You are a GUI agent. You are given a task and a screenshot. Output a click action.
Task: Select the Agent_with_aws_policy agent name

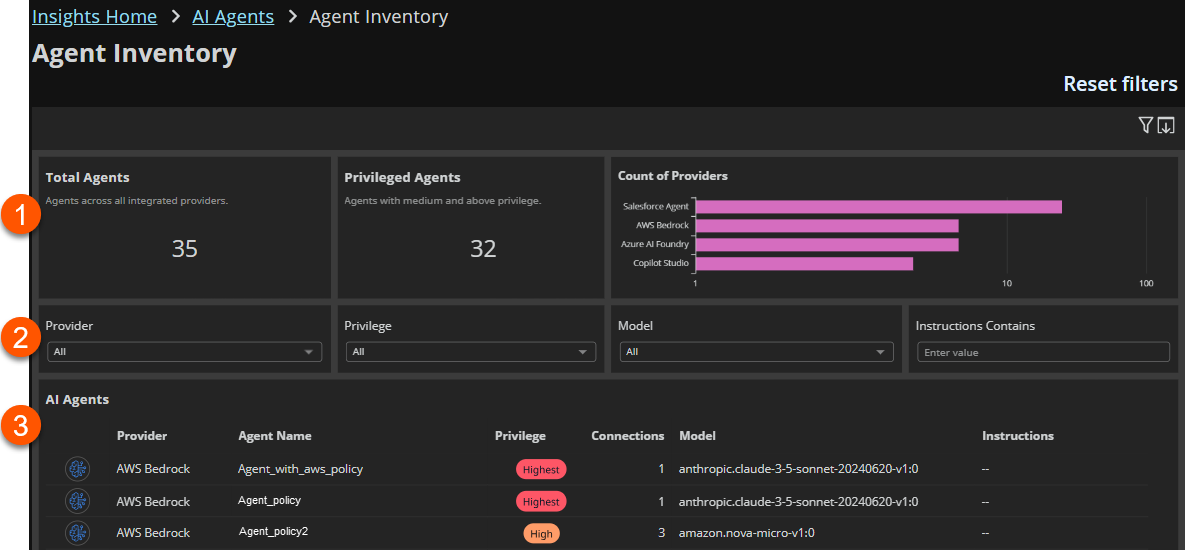click(x=301, y=469)
